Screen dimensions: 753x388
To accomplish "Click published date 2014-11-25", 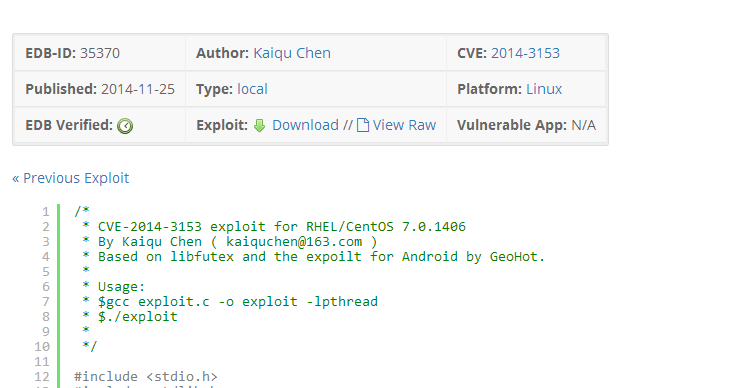I will pos(138,89).
